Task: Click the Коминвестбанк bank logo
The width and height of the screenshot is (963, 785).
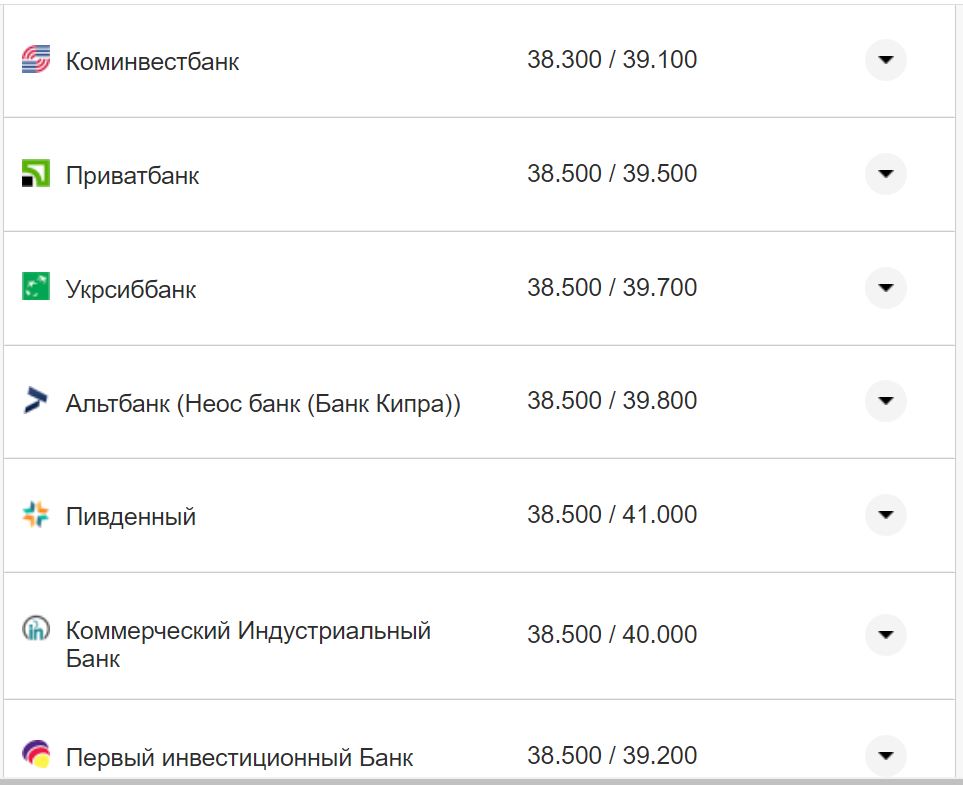Action: (x=35, y=60)
